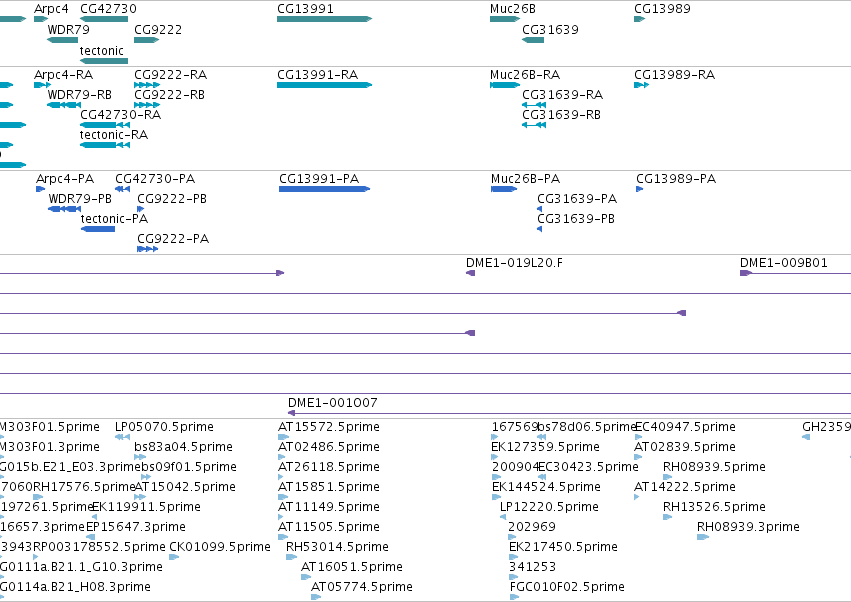Select the CG13989 gene label

(662, 9)
